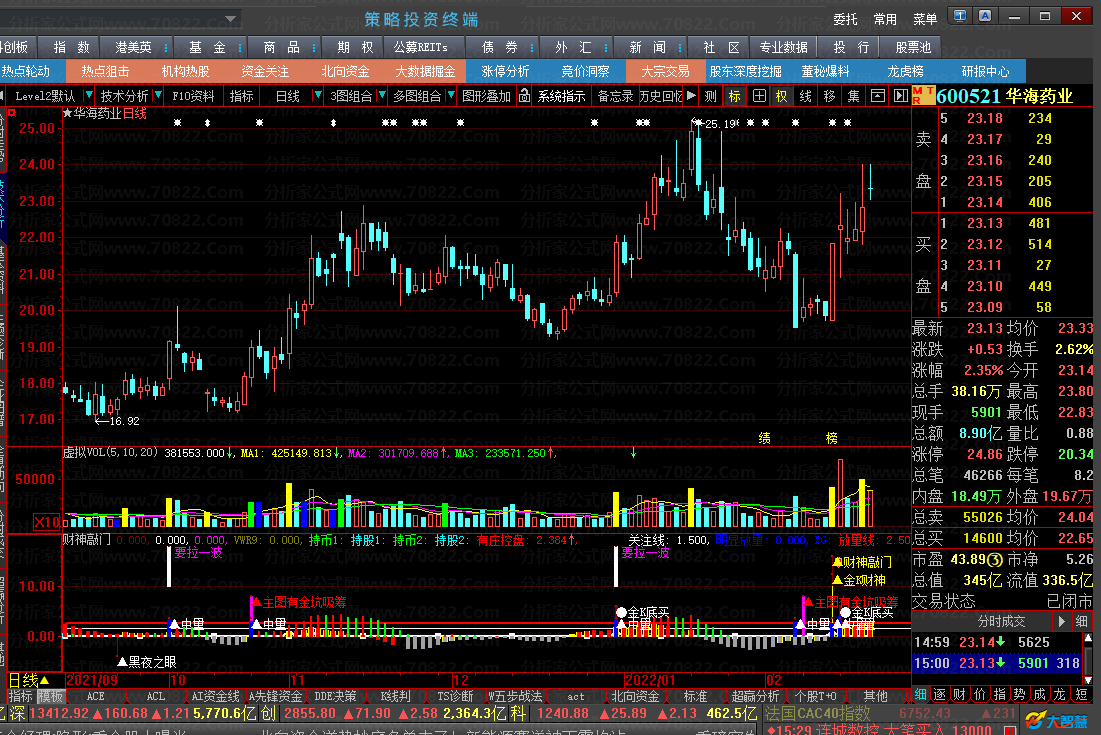Switch to the ACE indicator tab
This screenshot has width=1101, height=735.
(95, 696)
